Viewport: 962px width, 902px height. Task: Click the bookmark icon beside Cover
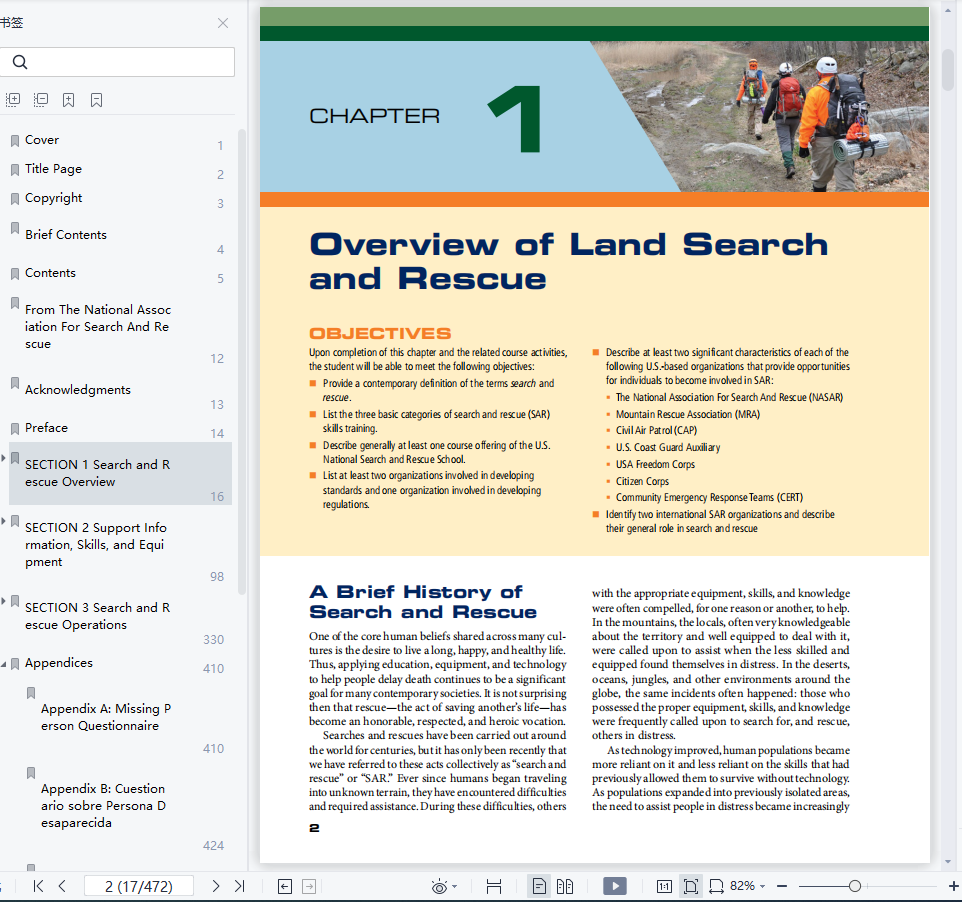[15, 141]
